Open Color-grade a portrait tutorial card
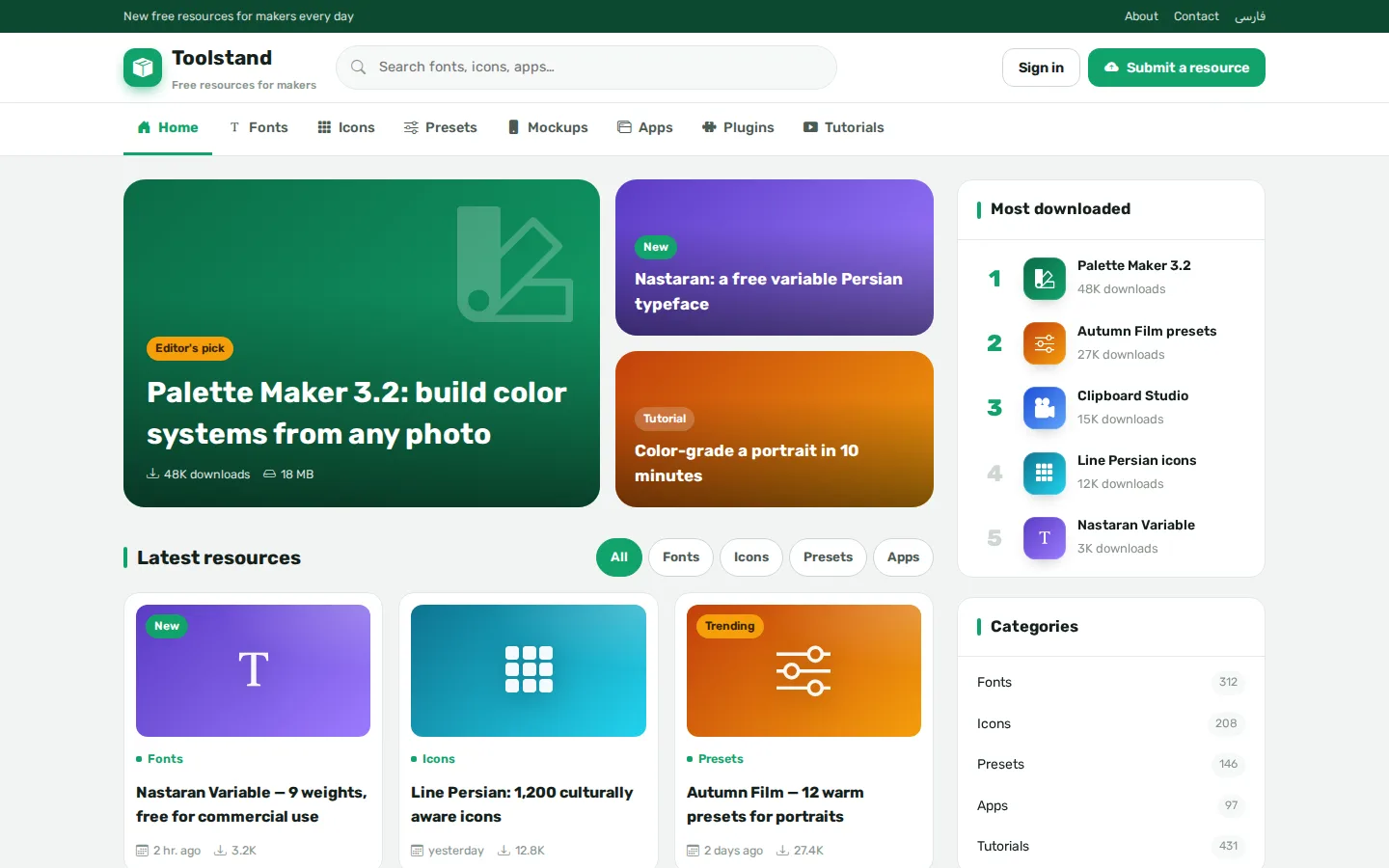 [775, 429]
